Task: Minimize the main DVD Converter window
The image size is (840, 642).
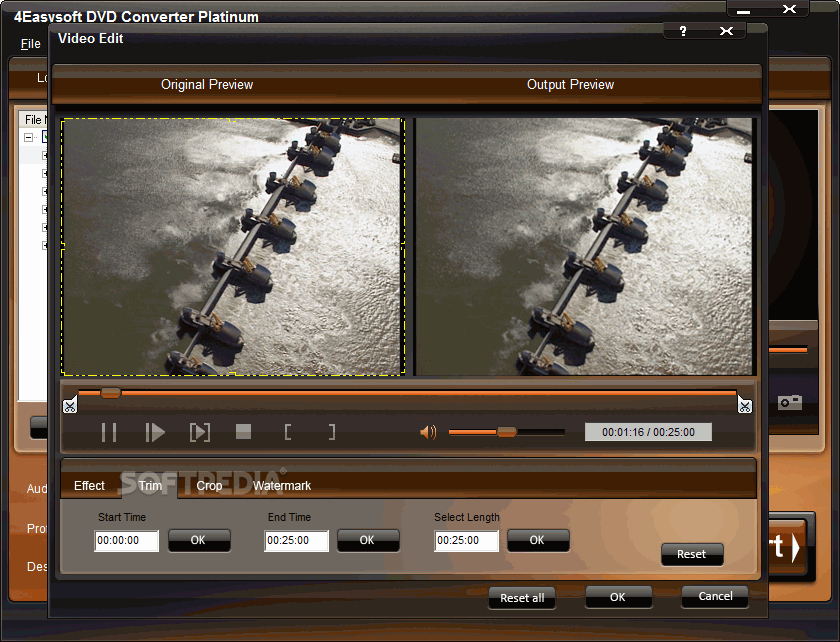Action: (743, 10)
